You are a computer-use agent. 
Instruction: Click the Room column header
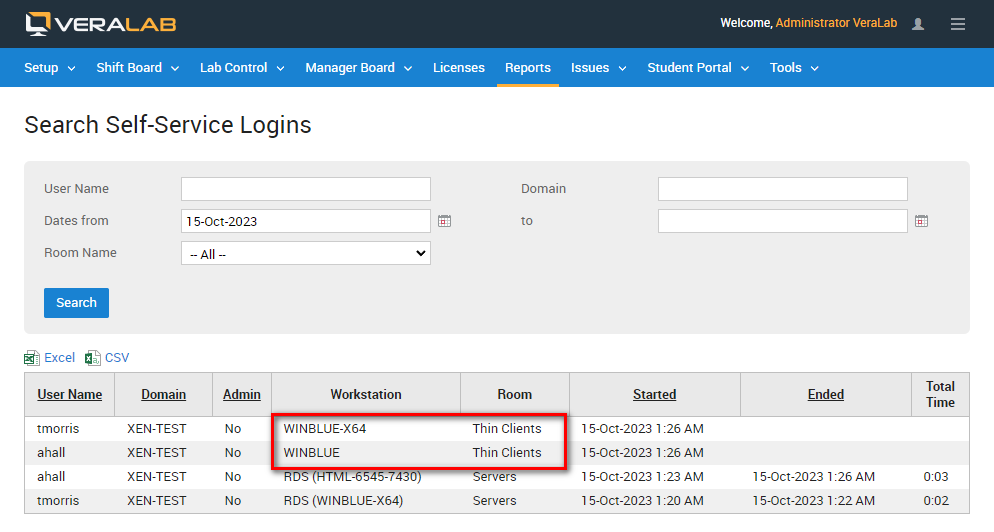coord(514,394)
